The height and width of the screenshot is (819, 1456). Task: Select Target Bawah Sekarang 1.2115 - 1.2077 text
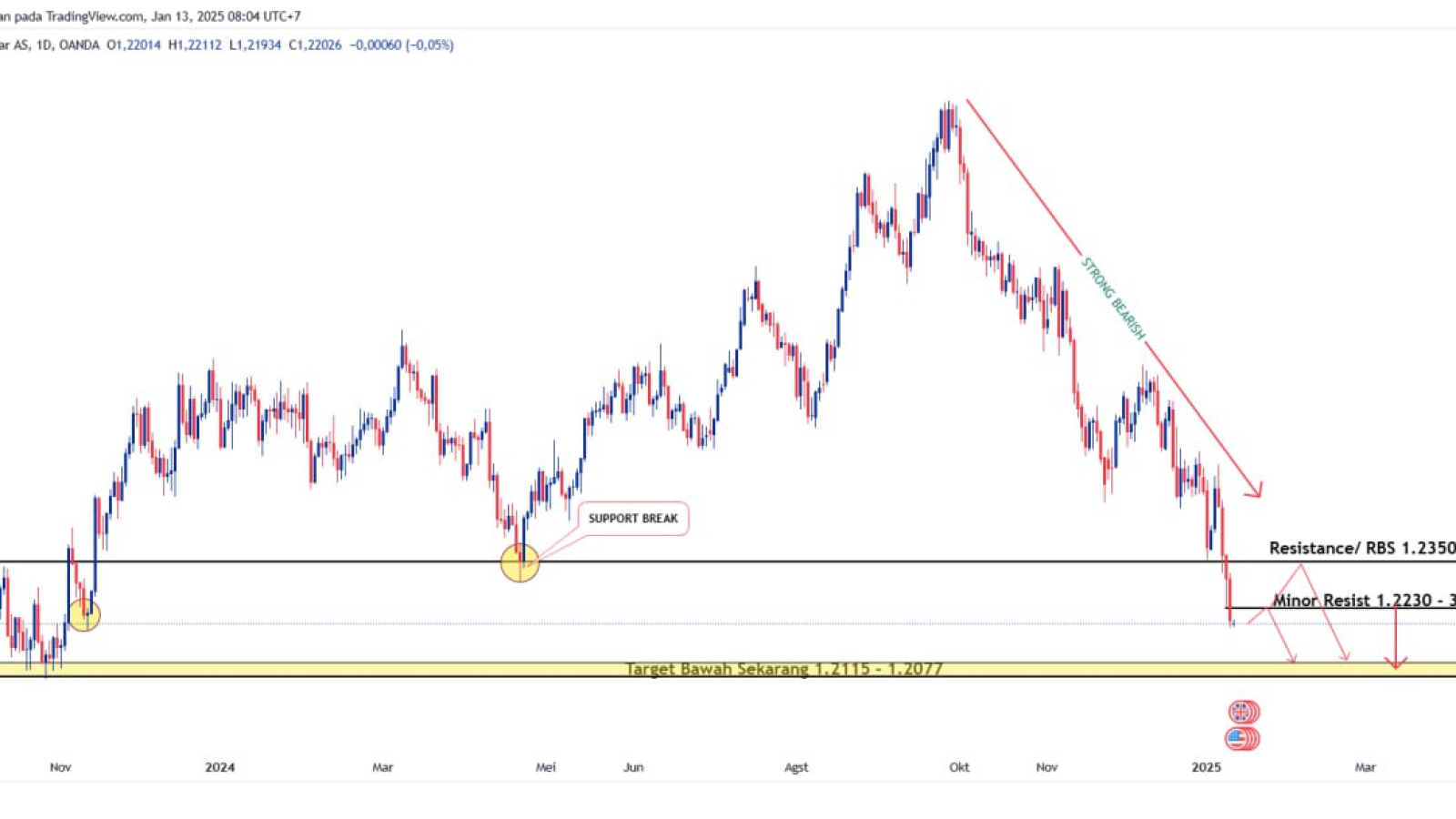[x=784, y=669]
